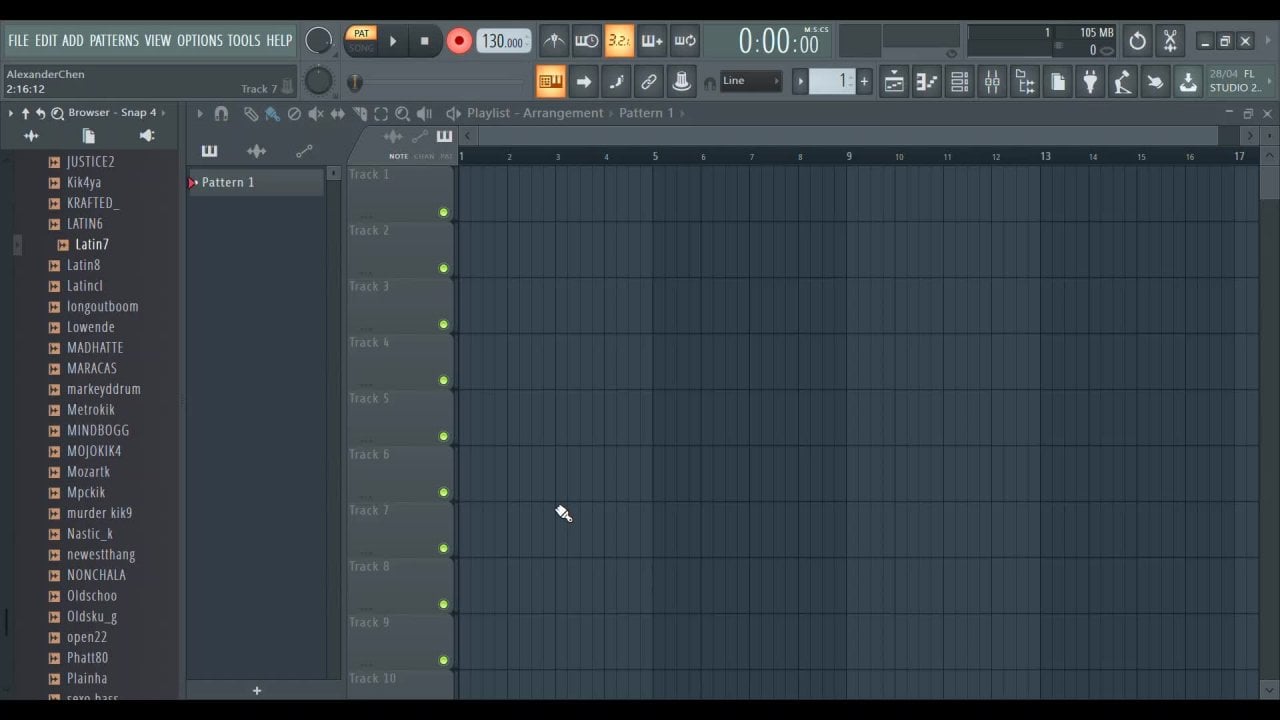Select the playlist Mute tool

(316, 114)
